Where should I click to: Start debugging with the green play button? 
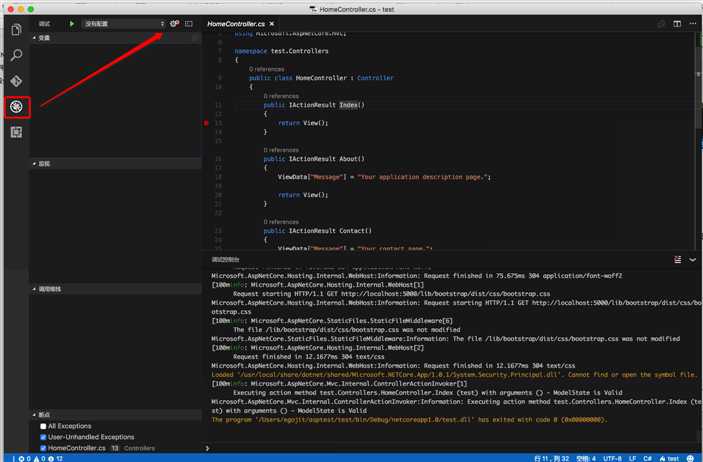click(x=72, y=23)
